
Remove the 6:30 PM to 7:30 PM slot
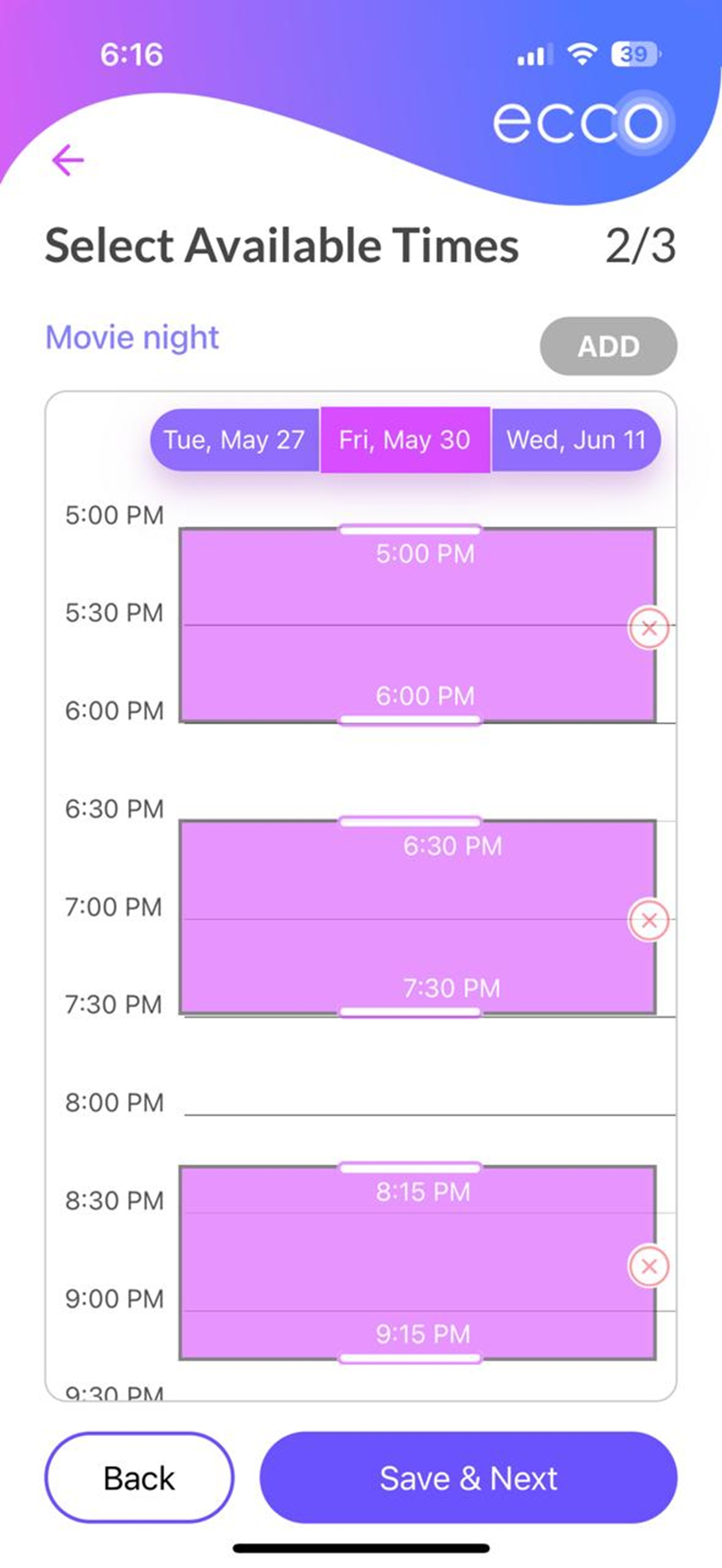click(x=648, y=920)
